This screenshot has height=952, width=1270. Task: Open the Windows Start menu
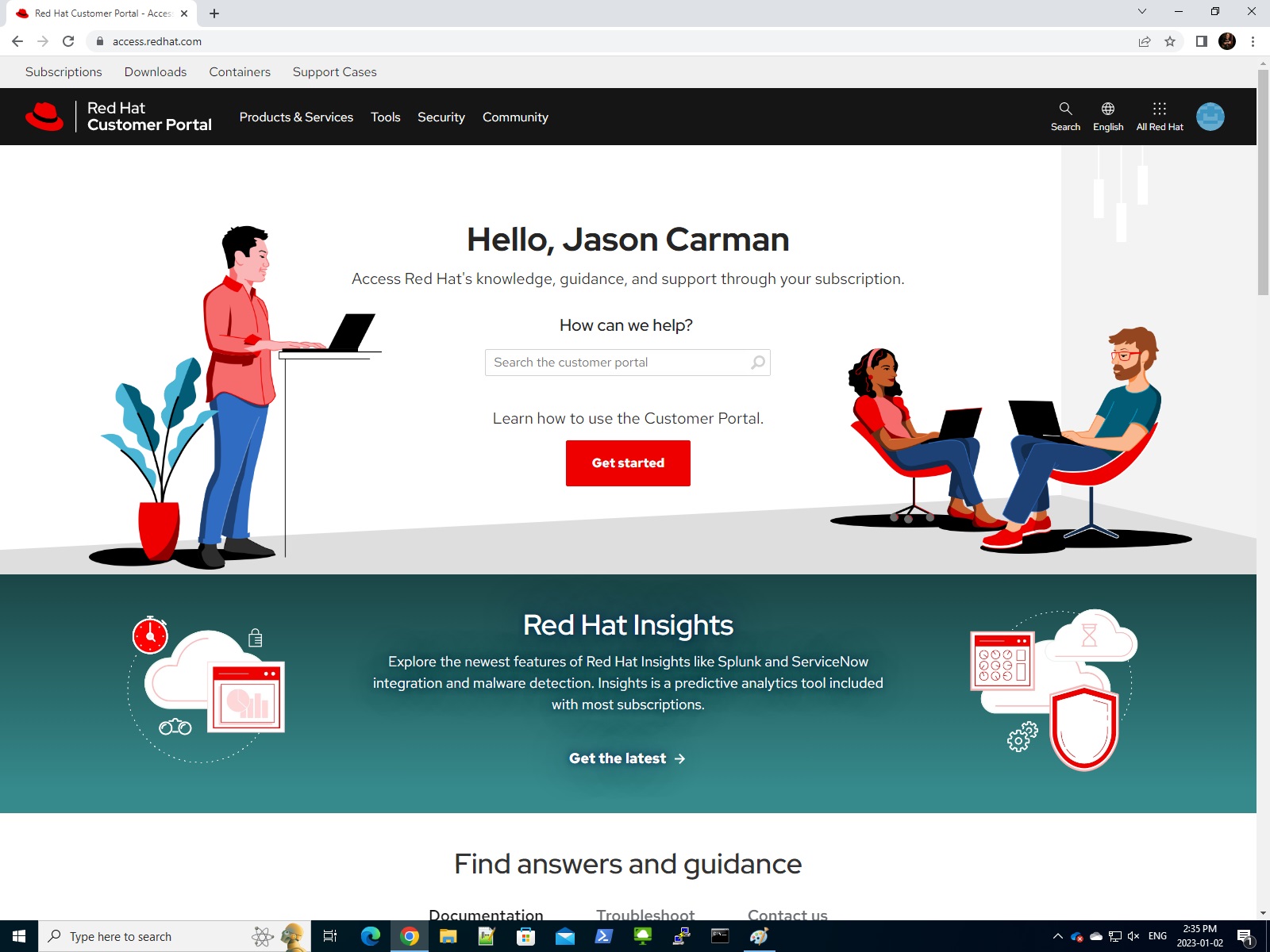click(19, 936)
